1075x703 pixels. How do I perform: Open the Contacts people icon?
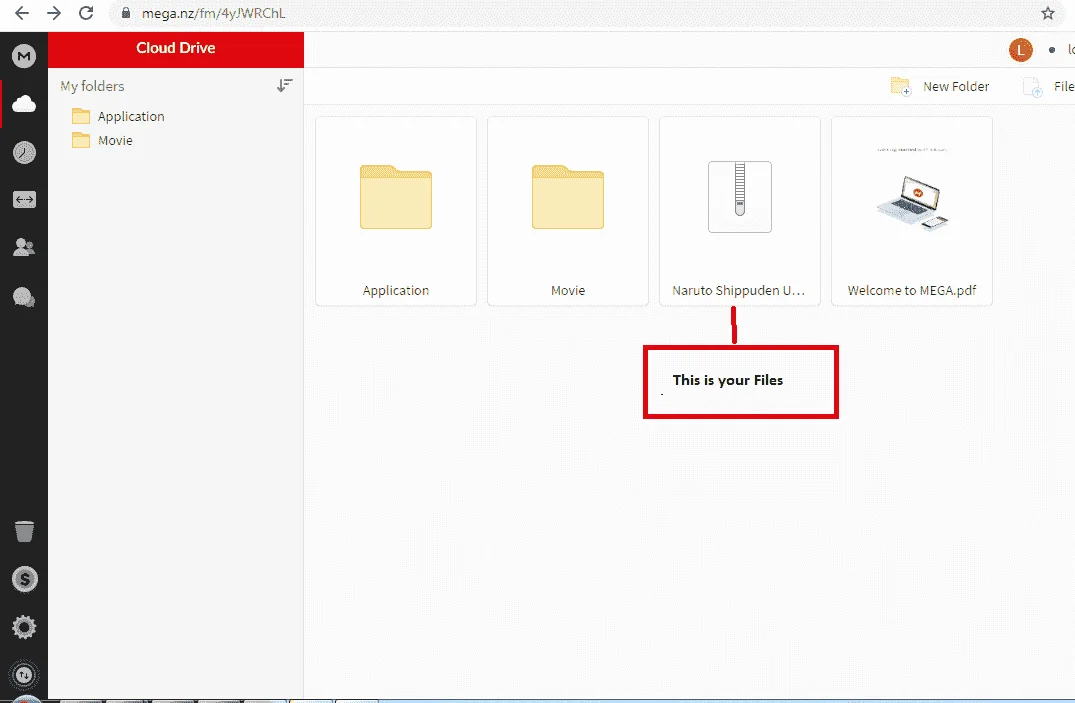tap(24, 247)
